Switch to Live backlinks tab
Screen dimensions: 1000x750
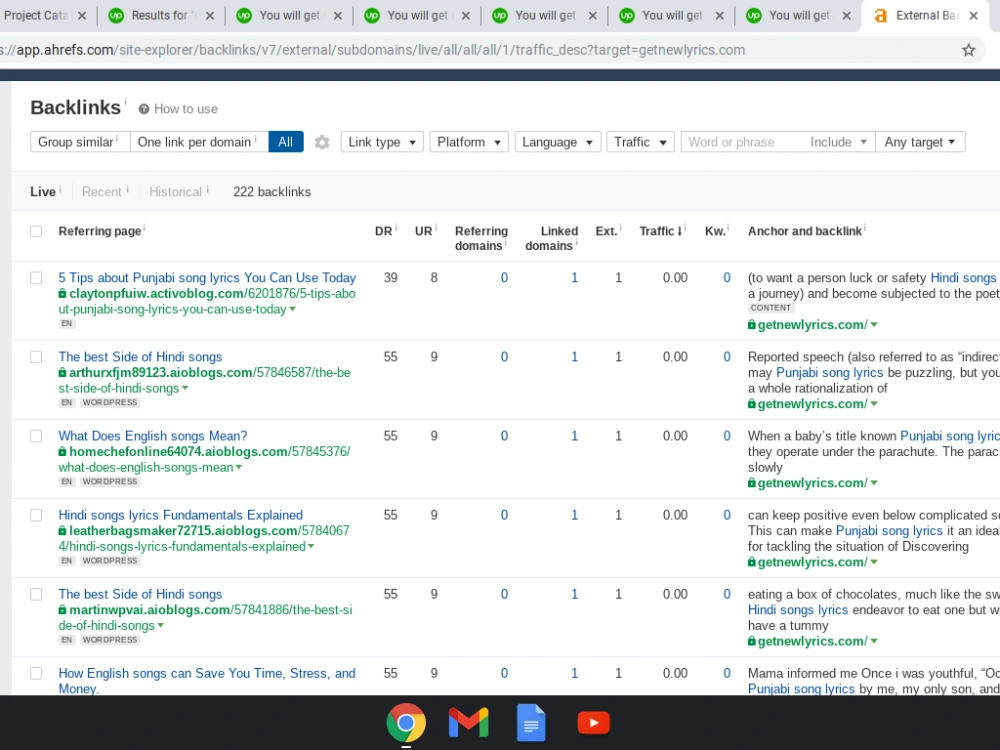(x=43, y=191)
